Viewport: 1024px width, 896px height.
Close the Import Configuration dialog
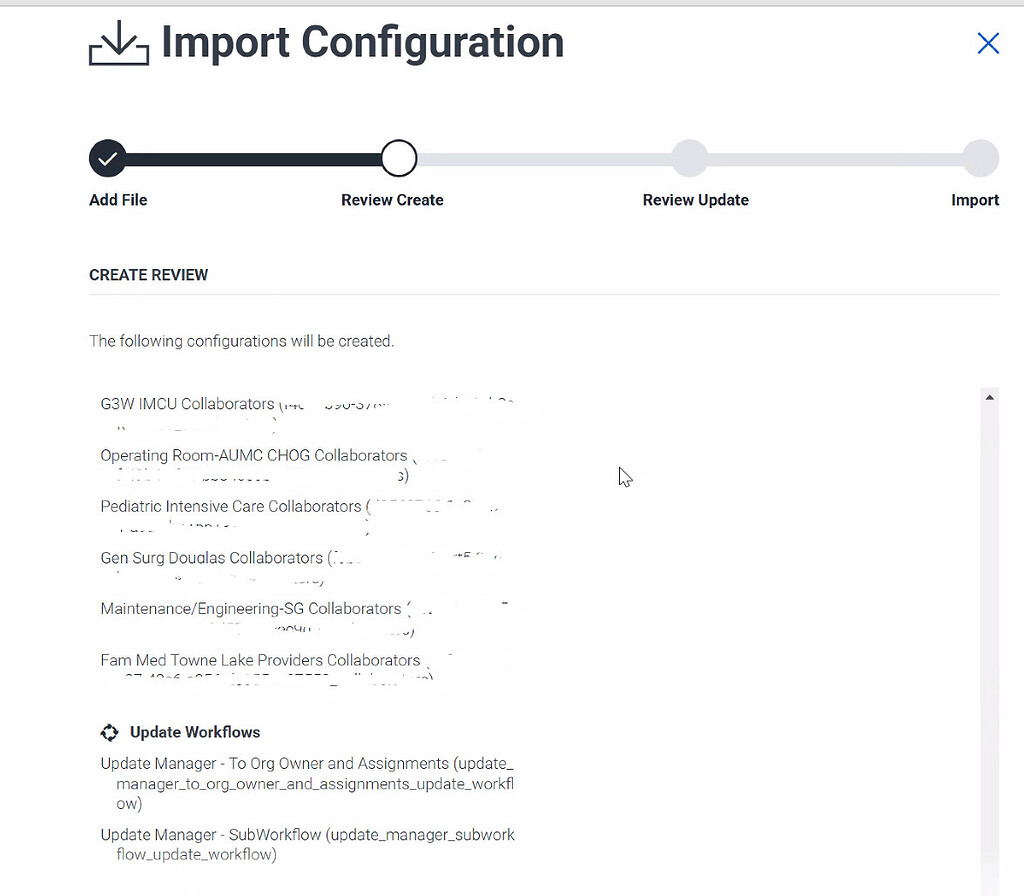coord(988,43)
